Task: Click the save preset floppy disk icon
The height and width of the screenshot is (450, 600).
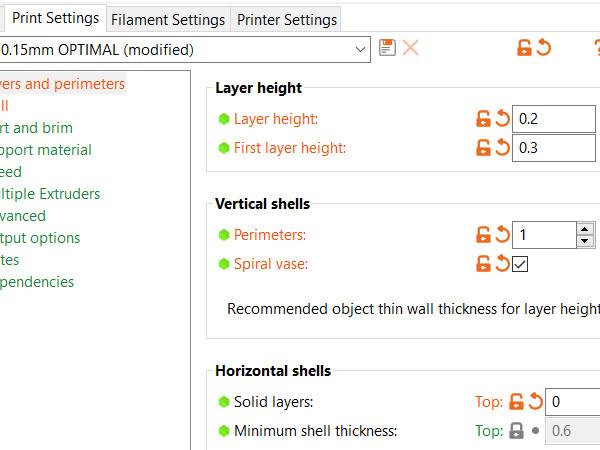Action: click(x=387, y=48)
